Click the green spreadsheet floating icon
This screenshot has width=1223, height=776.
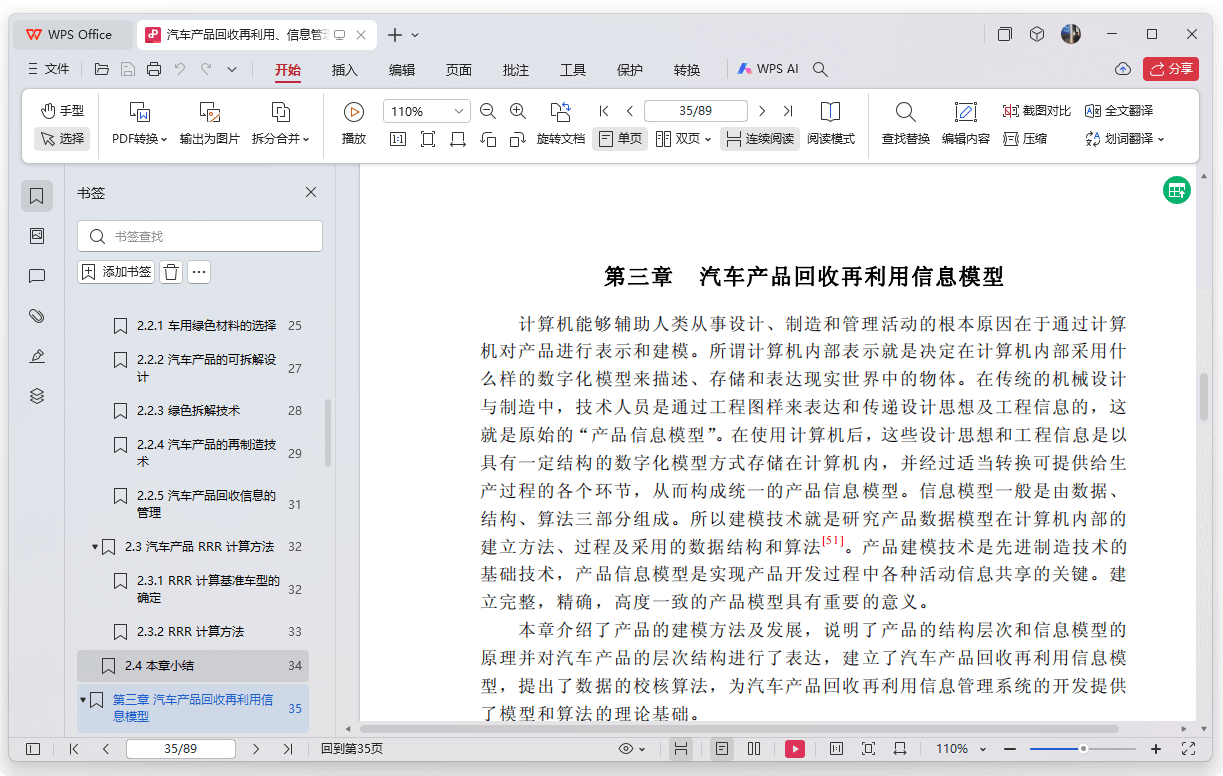1177,190
